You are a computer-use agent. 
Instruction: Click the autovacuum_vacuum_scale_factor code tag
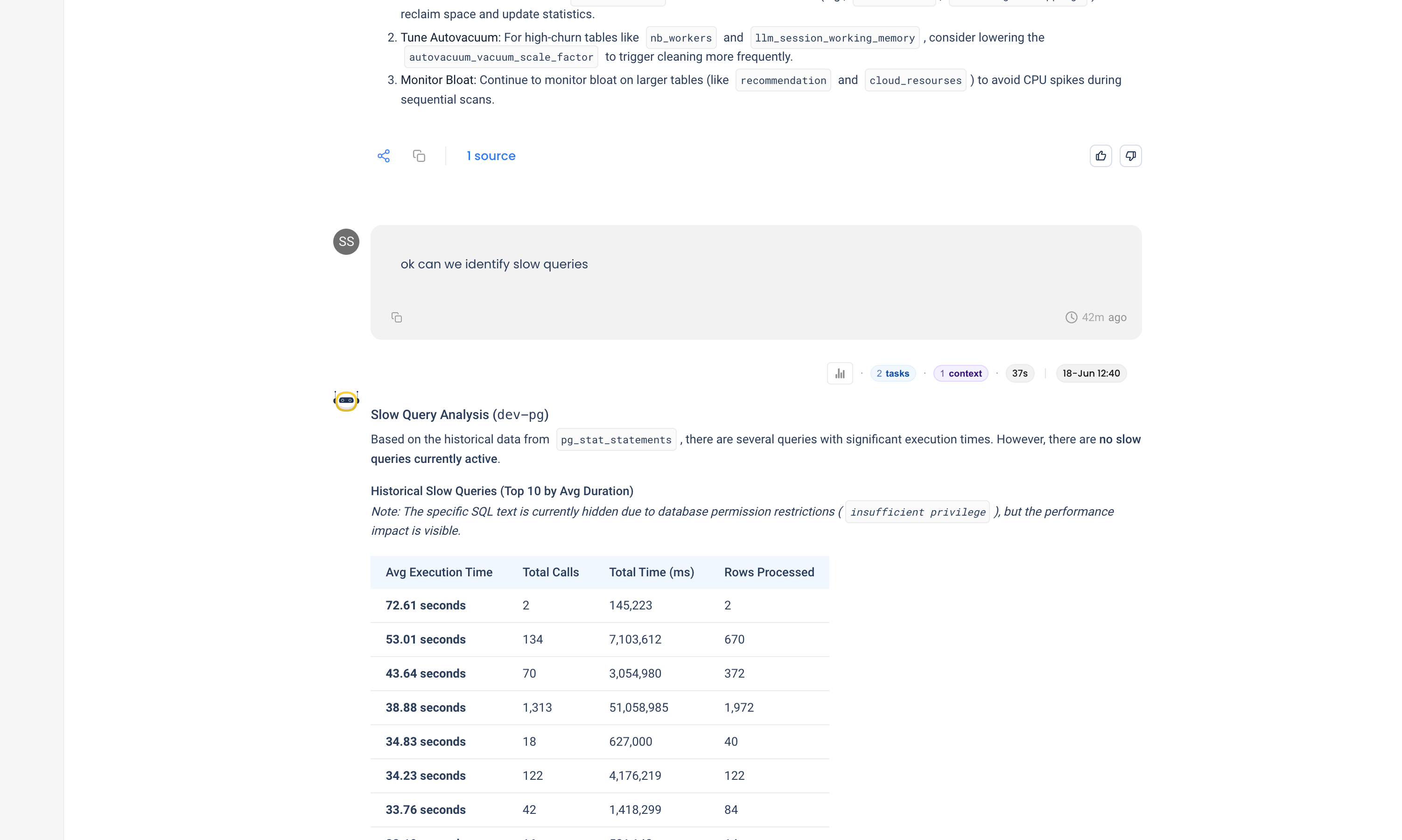(501, 57)
